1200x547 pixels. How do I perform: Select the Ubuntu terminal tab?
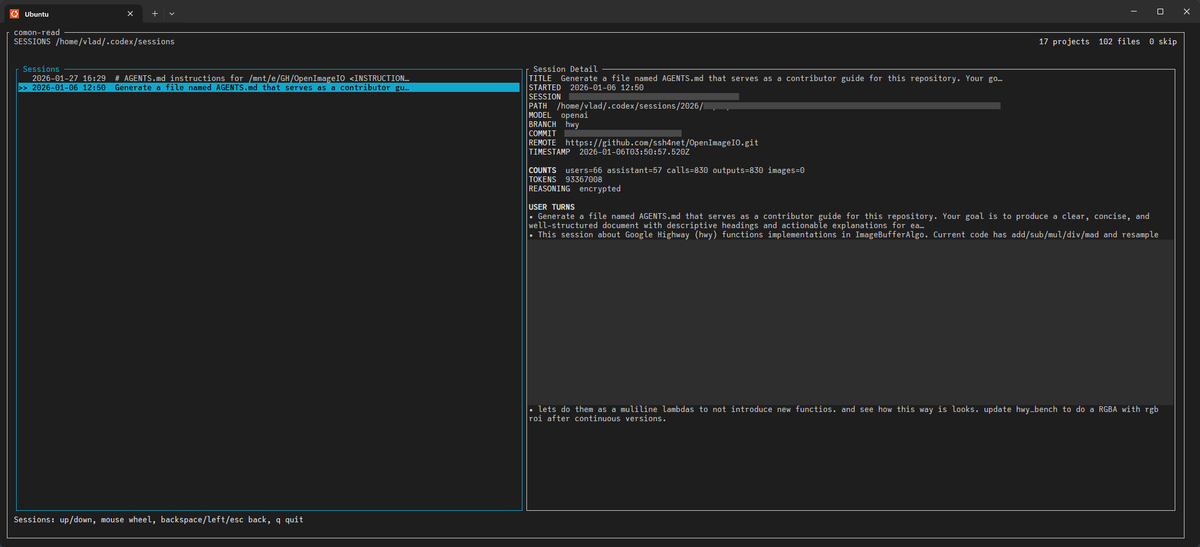(x=72, y=12)
